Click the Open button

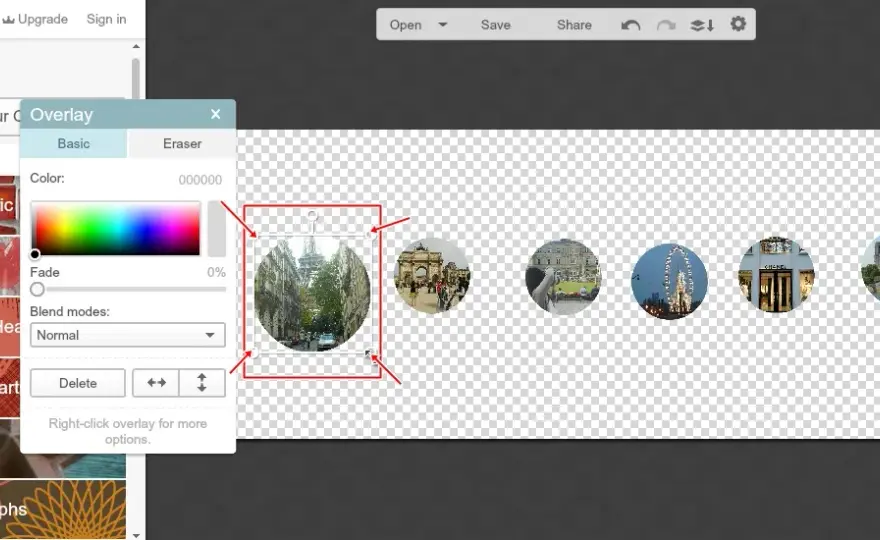pos(405,25)
